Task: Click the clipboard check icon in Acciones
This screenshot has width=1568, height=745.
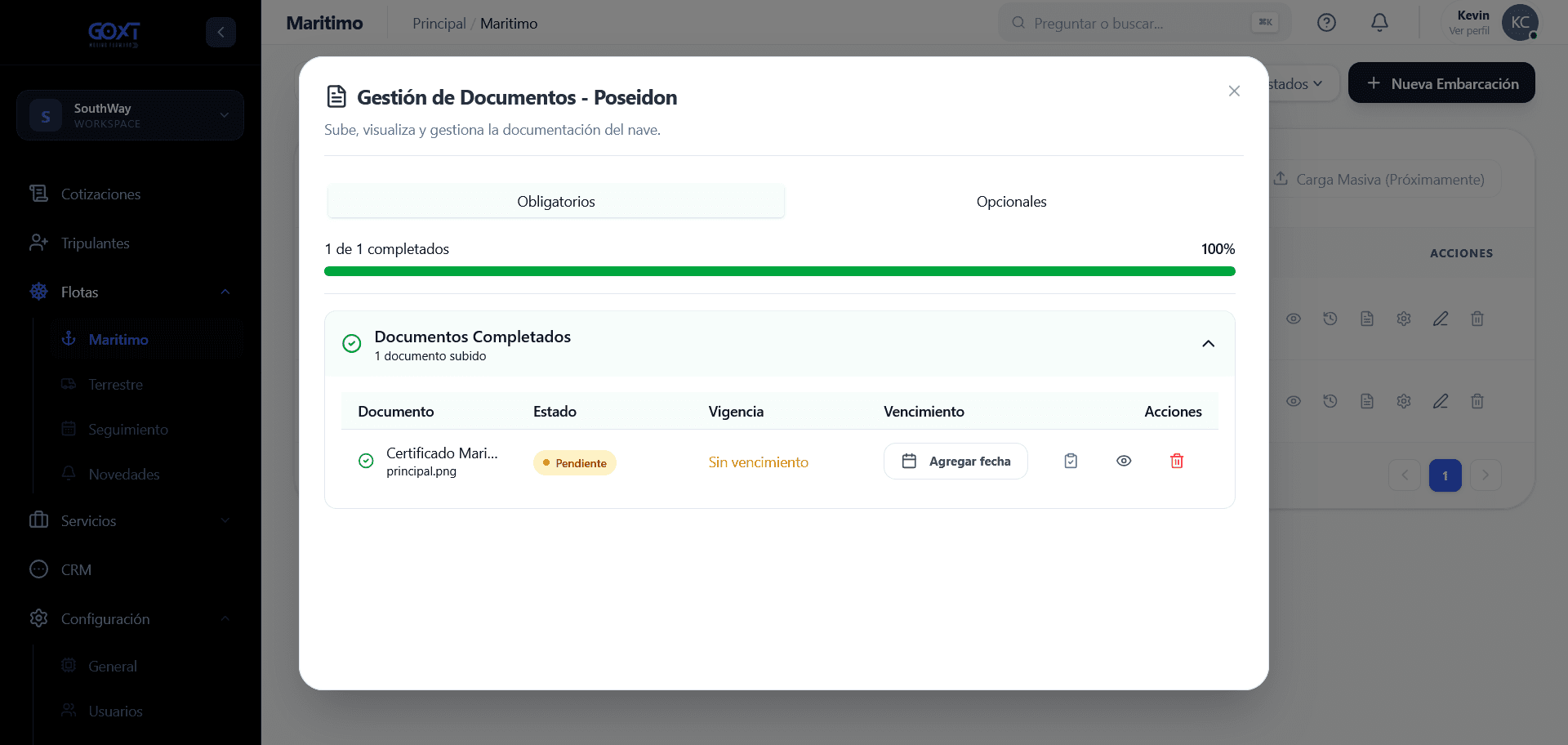Action: [x=1071, y=462]
